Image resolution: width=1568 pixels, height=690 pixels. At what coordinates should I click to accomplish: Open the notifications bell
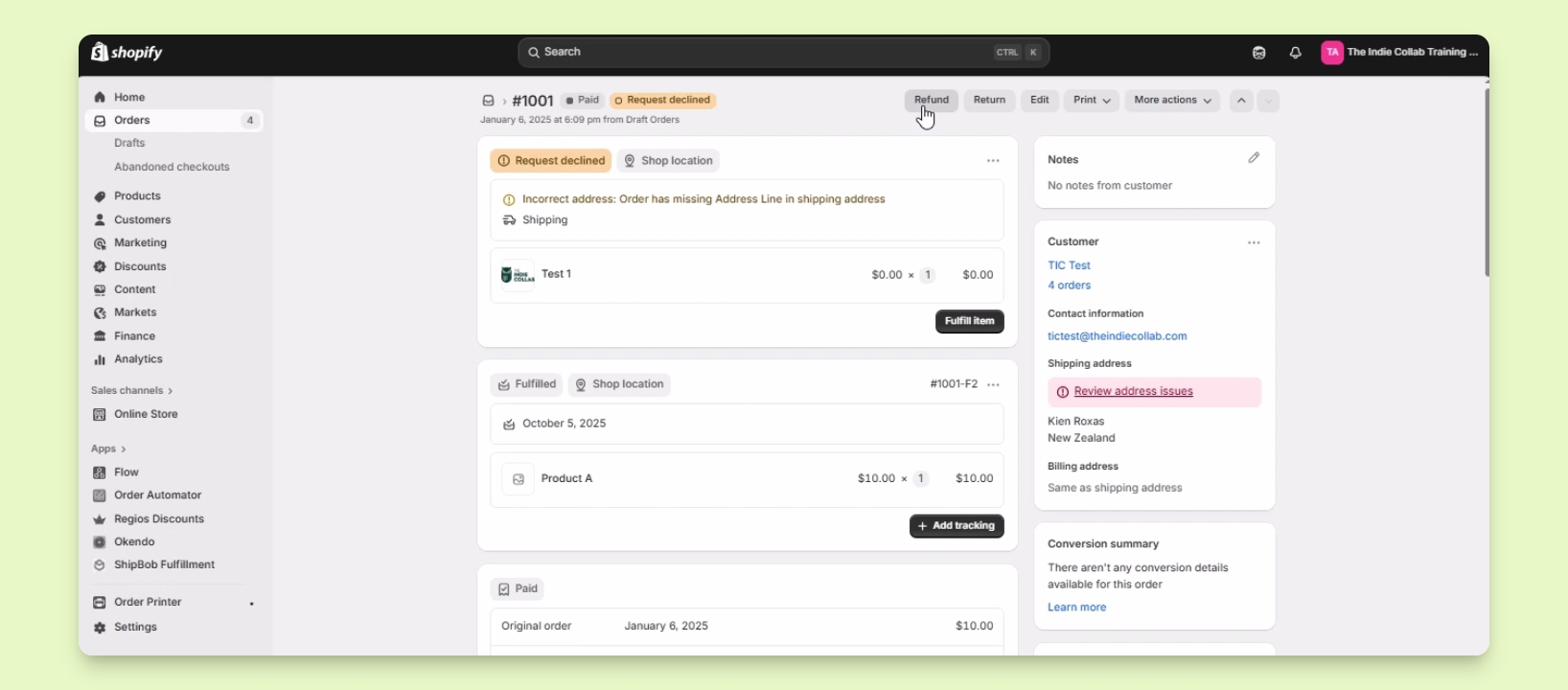[1296, 53]
